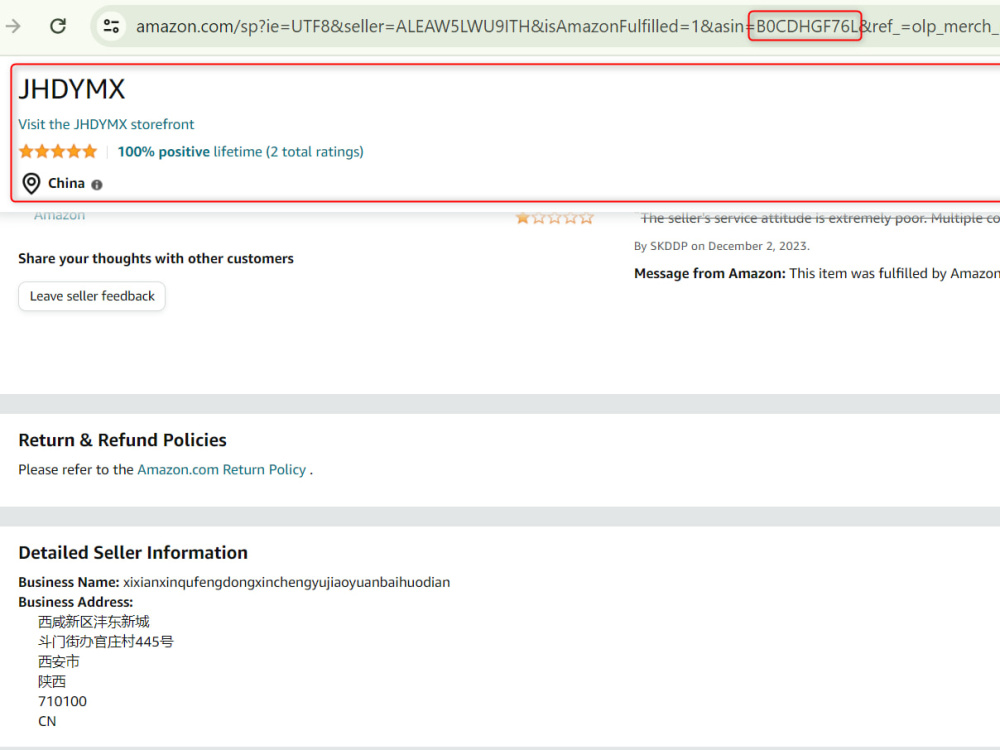Image resolution: width=1000 pixels, height=750 pixels.
Task: Click the 'Detailed Seller Information' heading
Action: pos(133,553)
